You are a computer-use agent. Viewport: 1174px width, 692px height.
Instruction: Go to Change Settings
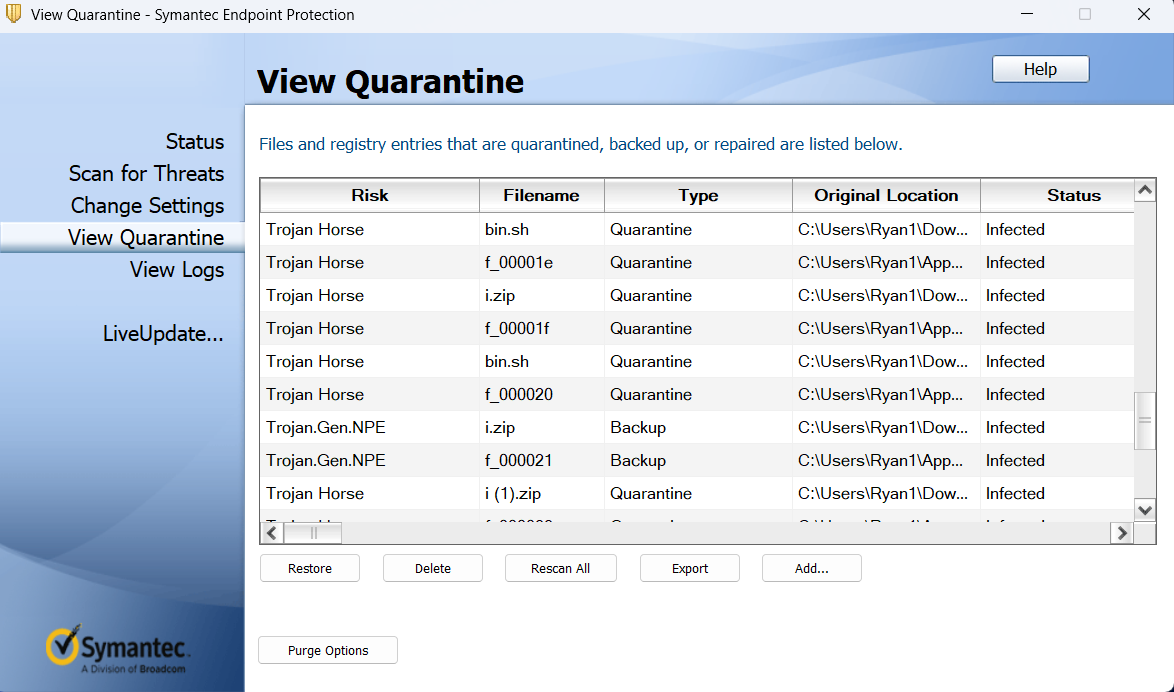click(x=147, y=206)
